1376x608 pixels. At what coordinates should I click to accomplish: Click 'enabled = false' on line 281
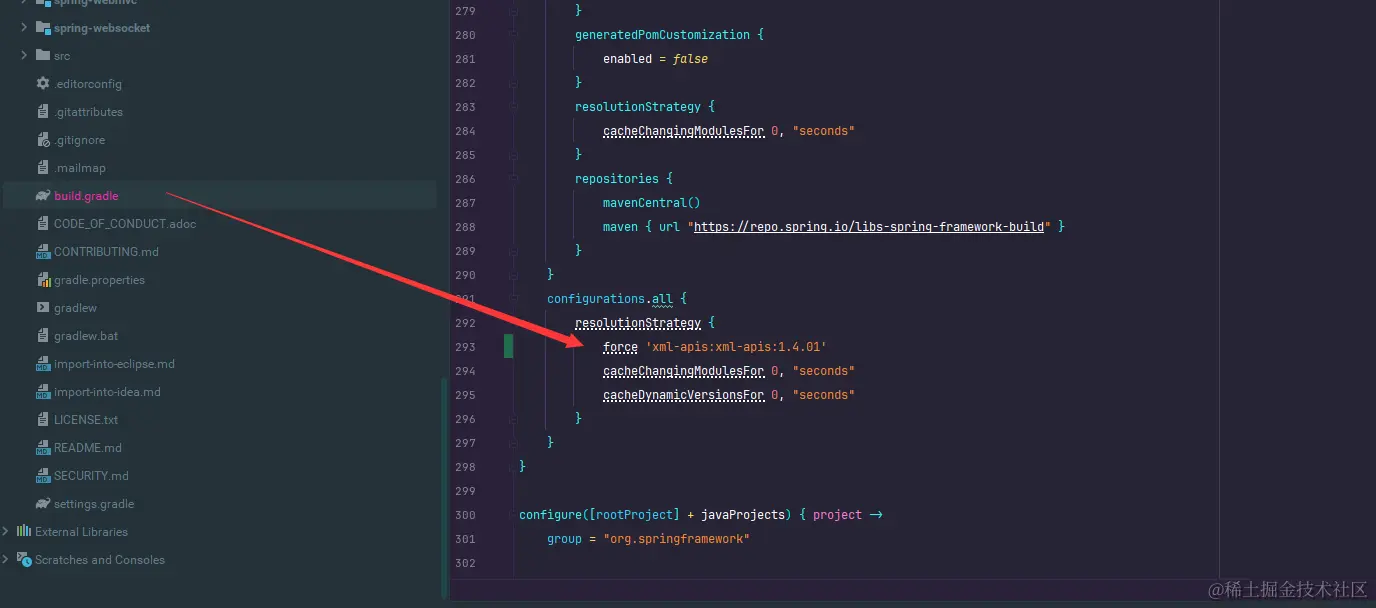point(655,59)
